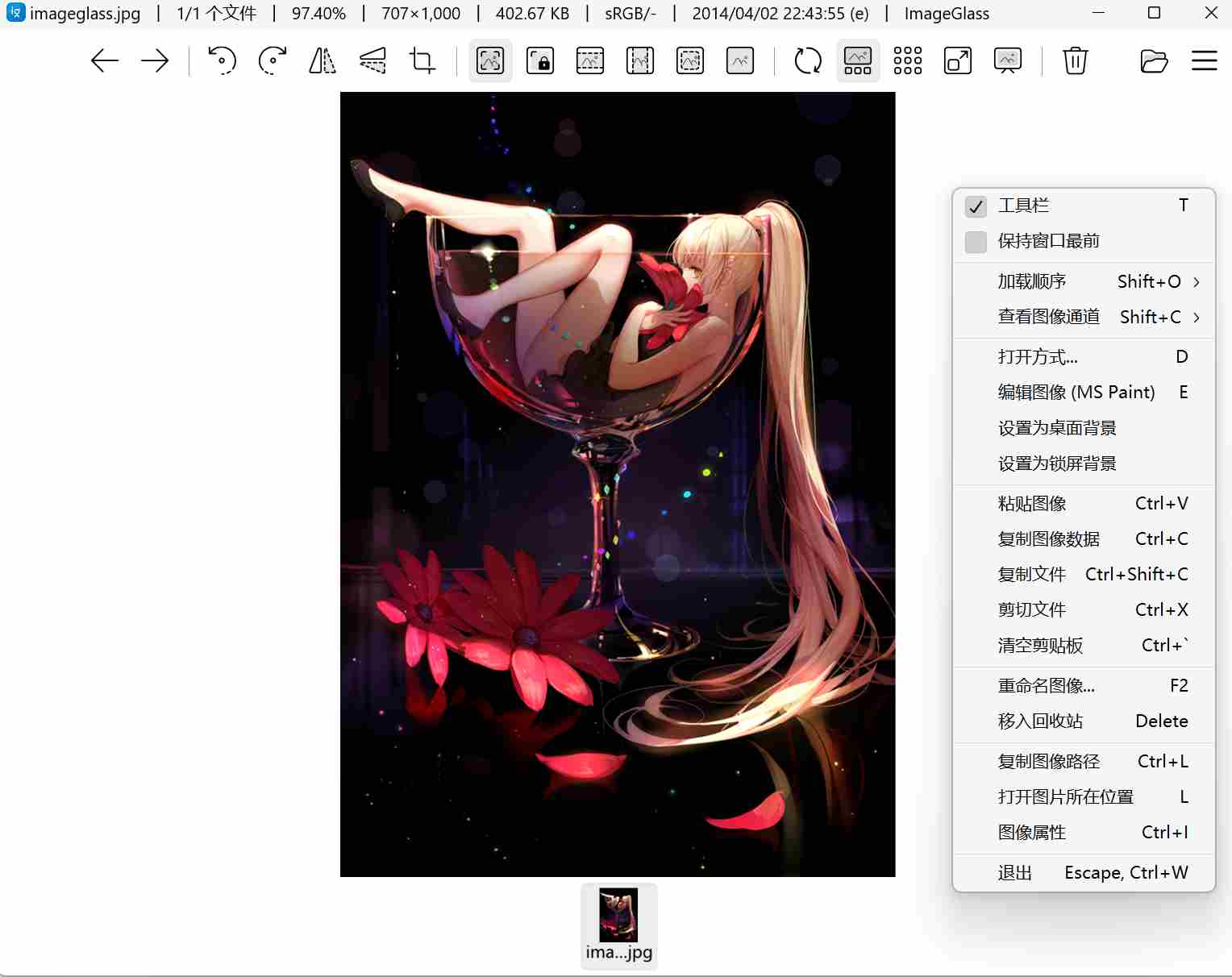Open 图像属性 entry
This screenshot has width=1232, height=977.
click(x=1084, y=833)
